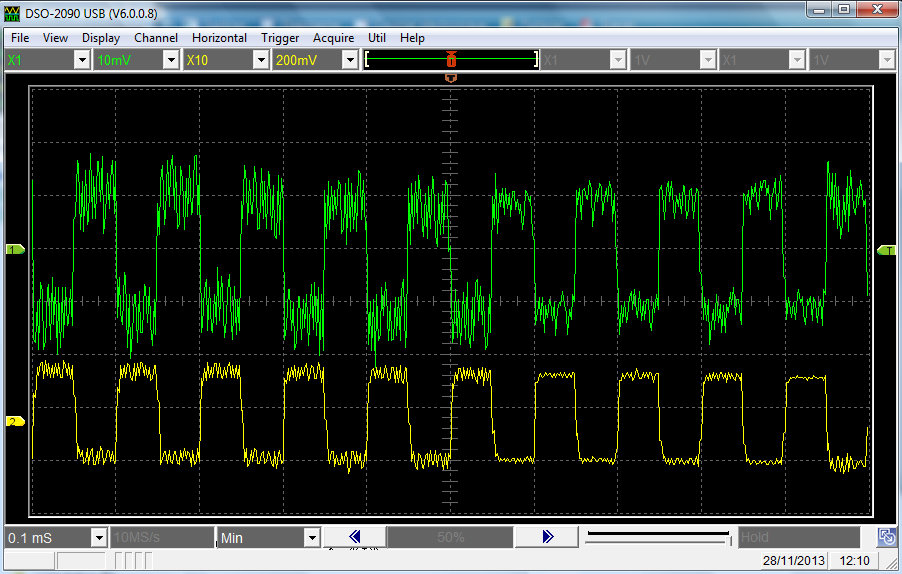Click the forward arrow button
The width and height of the screenshot is (902, 574).
tap(547, 537)
